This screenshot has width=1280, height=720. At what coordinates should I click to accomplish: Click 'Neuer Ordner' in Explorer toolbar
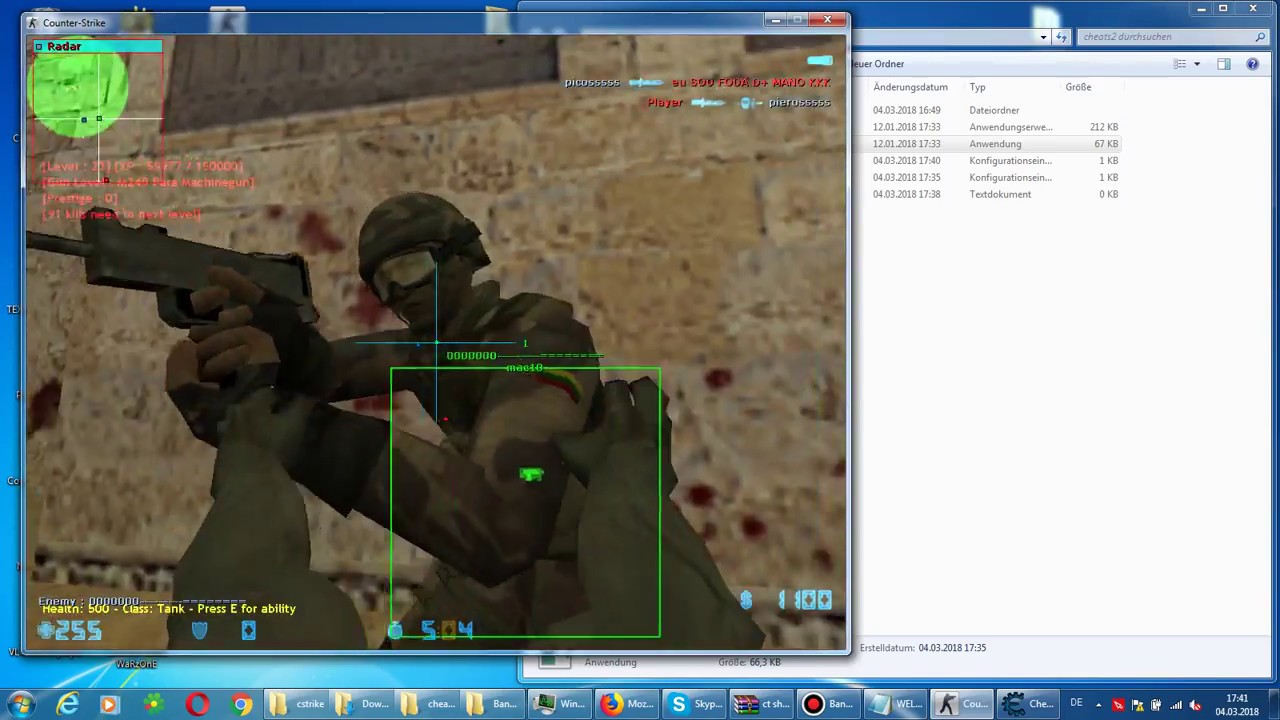[x=877, y=64]
